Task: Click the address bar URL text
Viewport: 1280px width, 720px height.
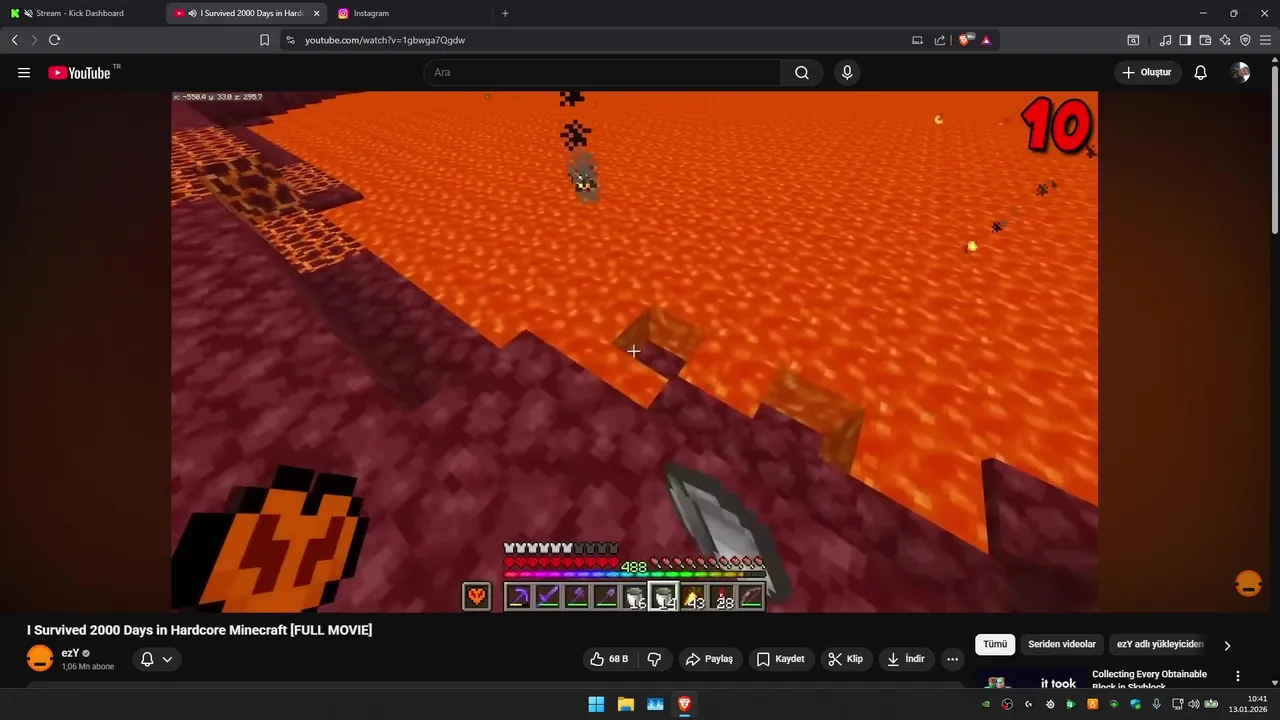Action: 385,40
